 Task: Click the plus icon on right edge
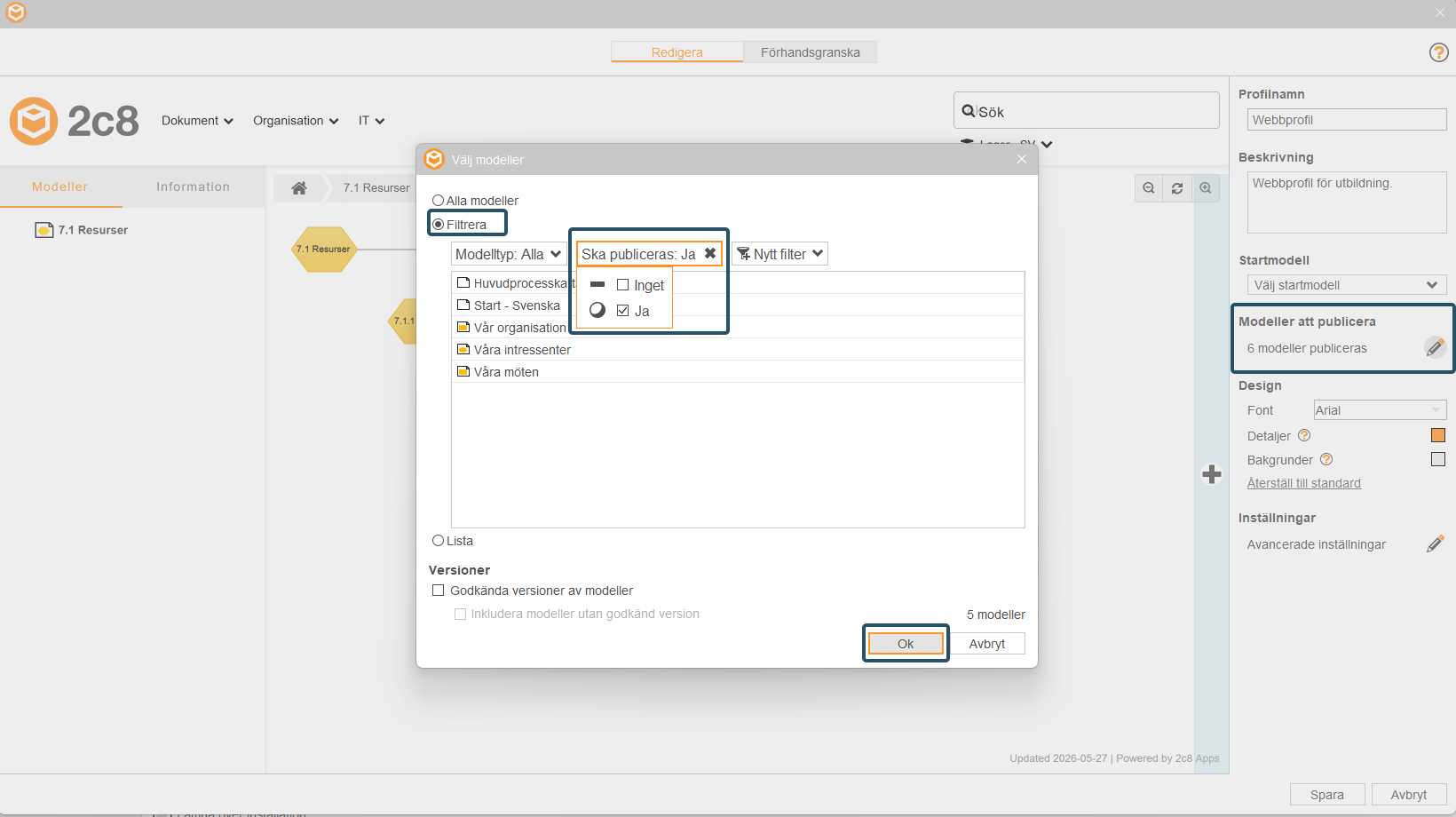tap(1212, 474)
